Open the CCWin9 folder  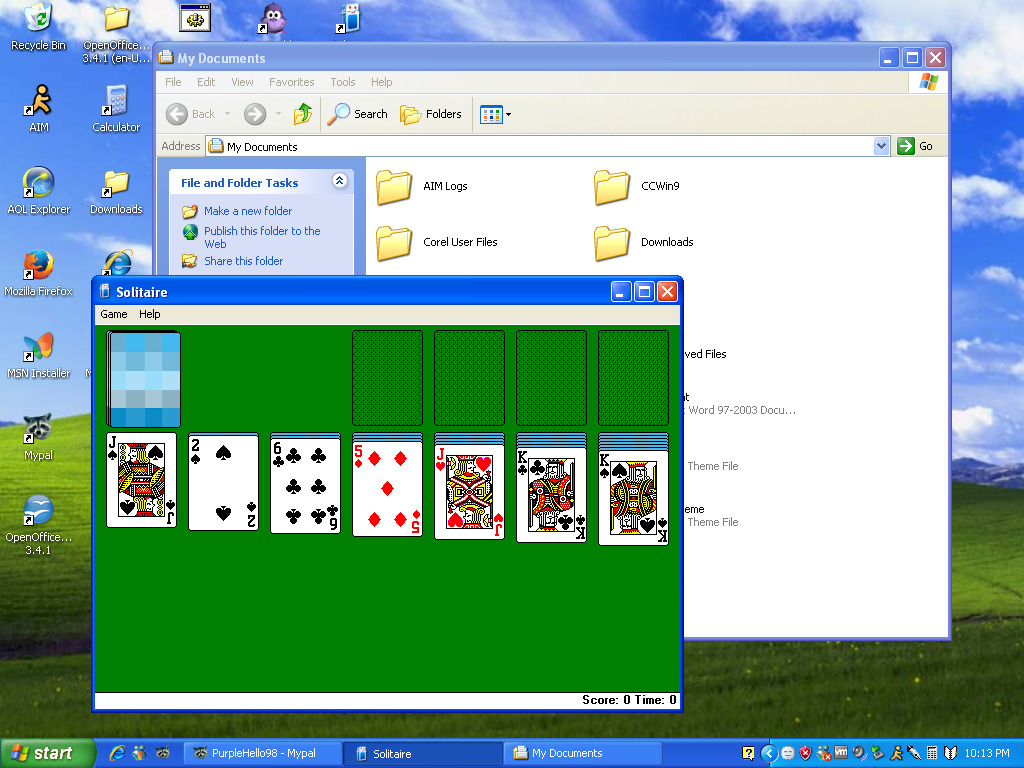coord(612,187)
